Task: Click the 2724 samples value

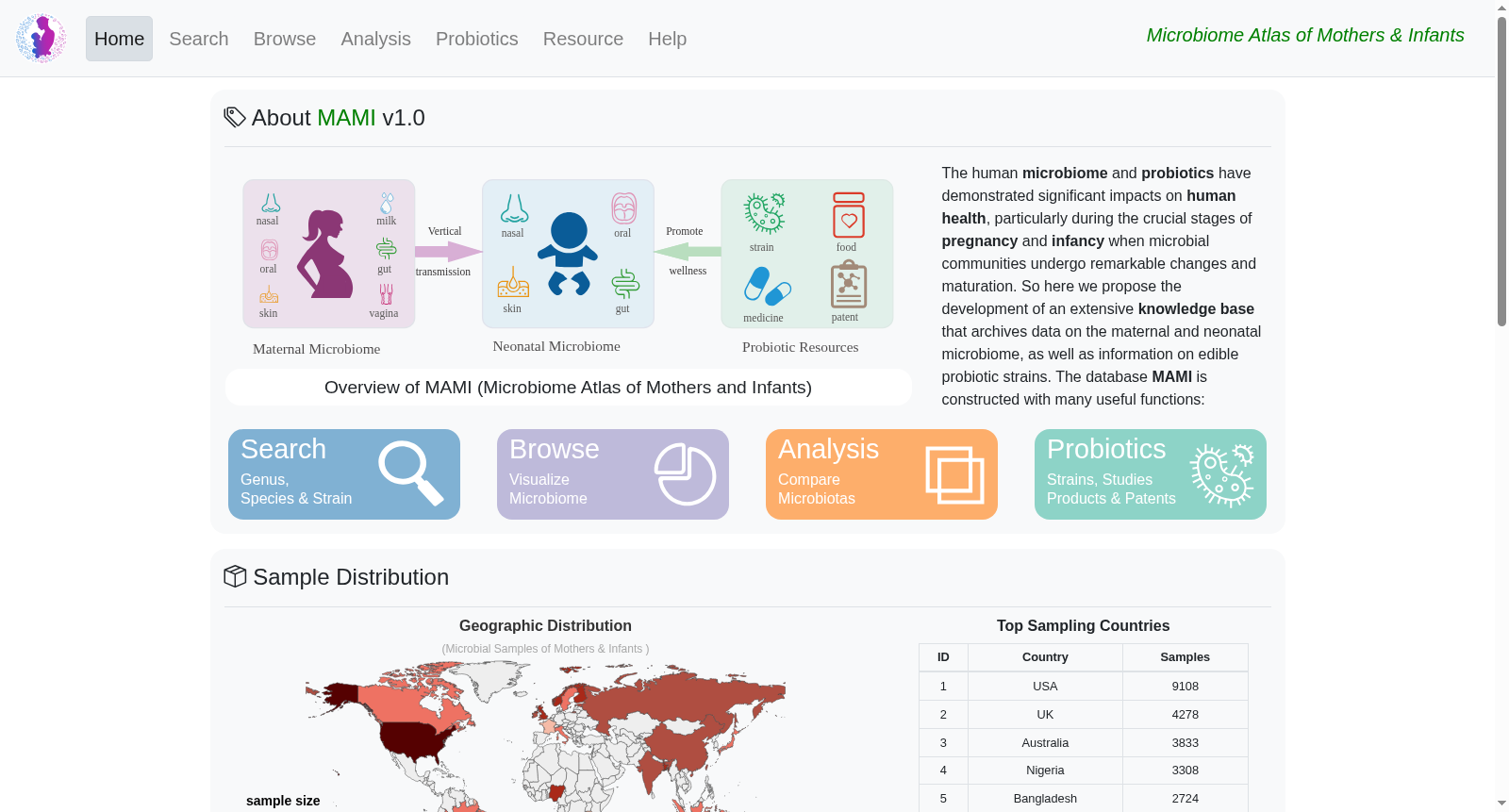Action: coord(1186,799)
